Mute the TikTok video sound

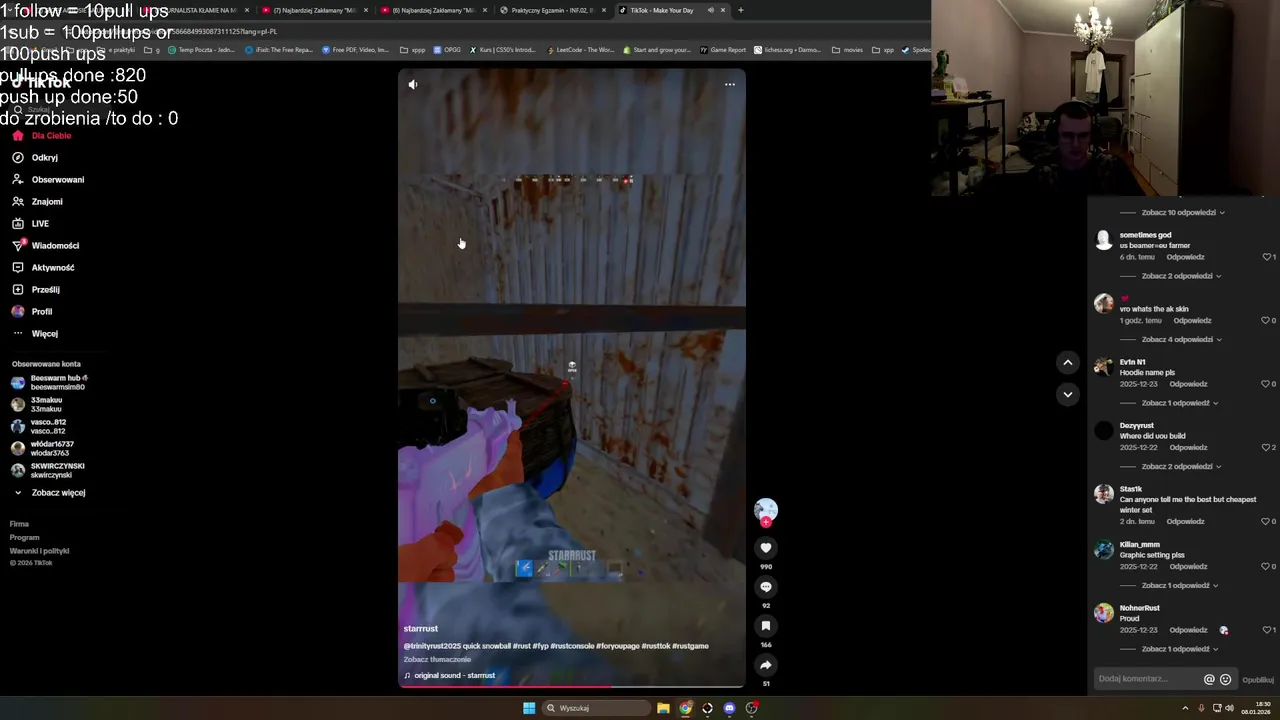[x=413, y=85]
